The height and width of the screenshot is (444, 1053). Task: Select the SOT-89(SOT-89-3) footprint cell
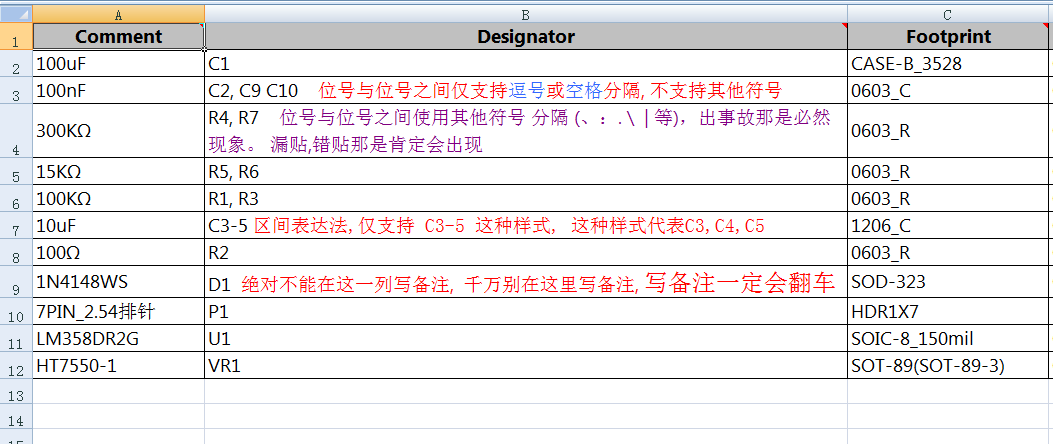948,366
